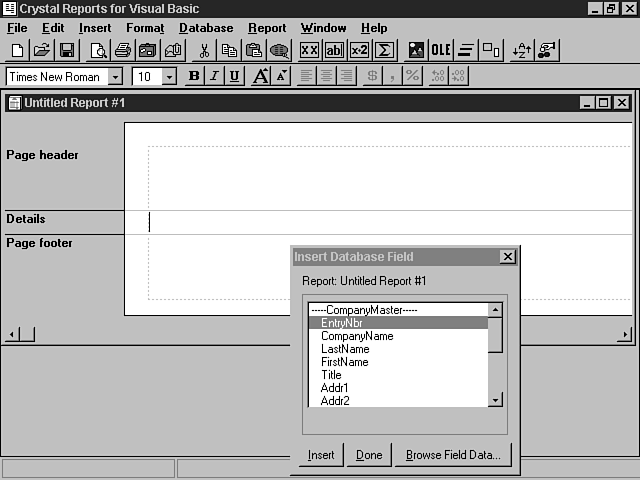Click the Browse Field Data button
This screenshot has height=480, width=640.
[454, 455]
